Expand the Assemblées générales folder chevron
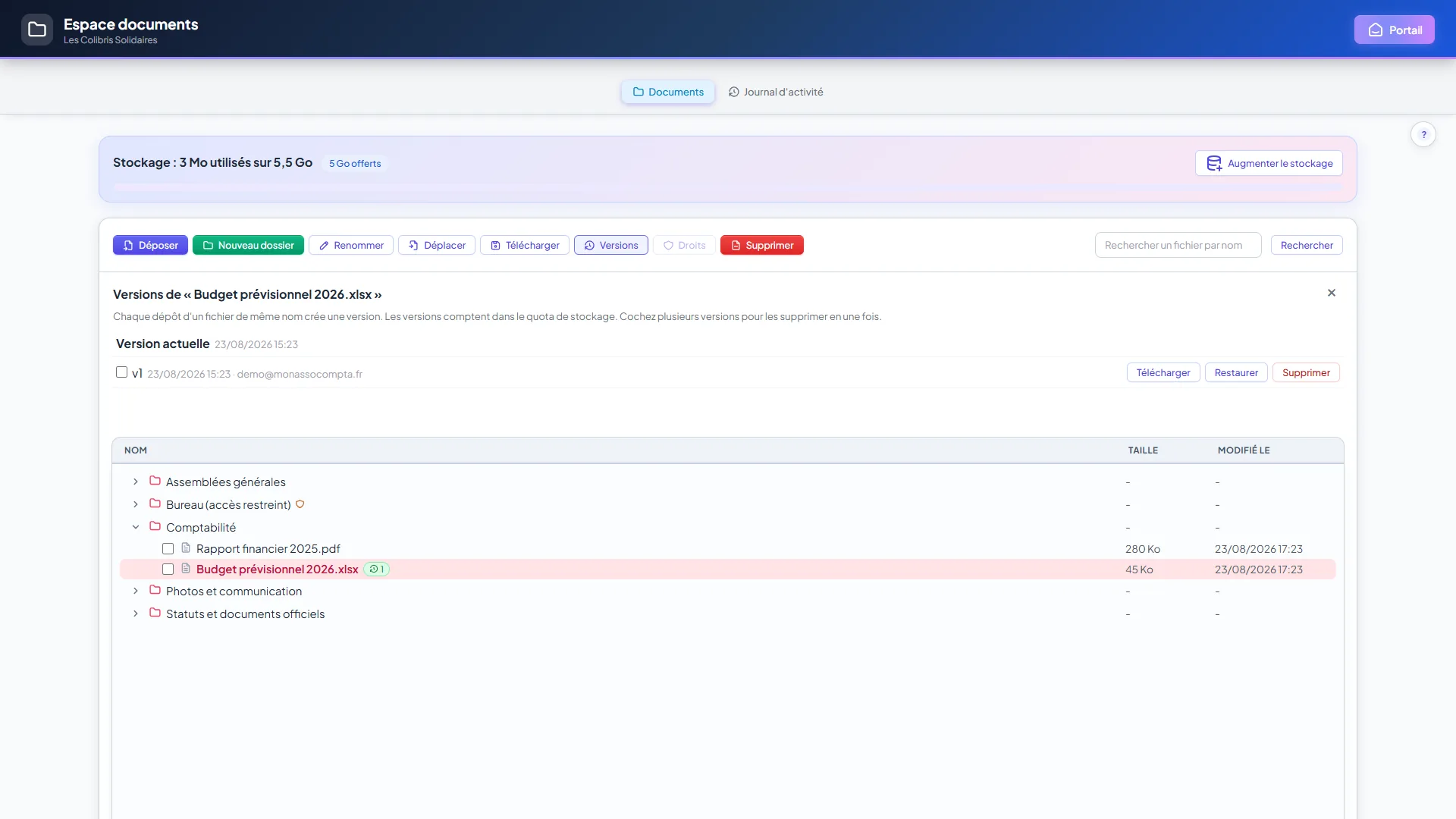1456x819 pixels. tap(136, 482)
